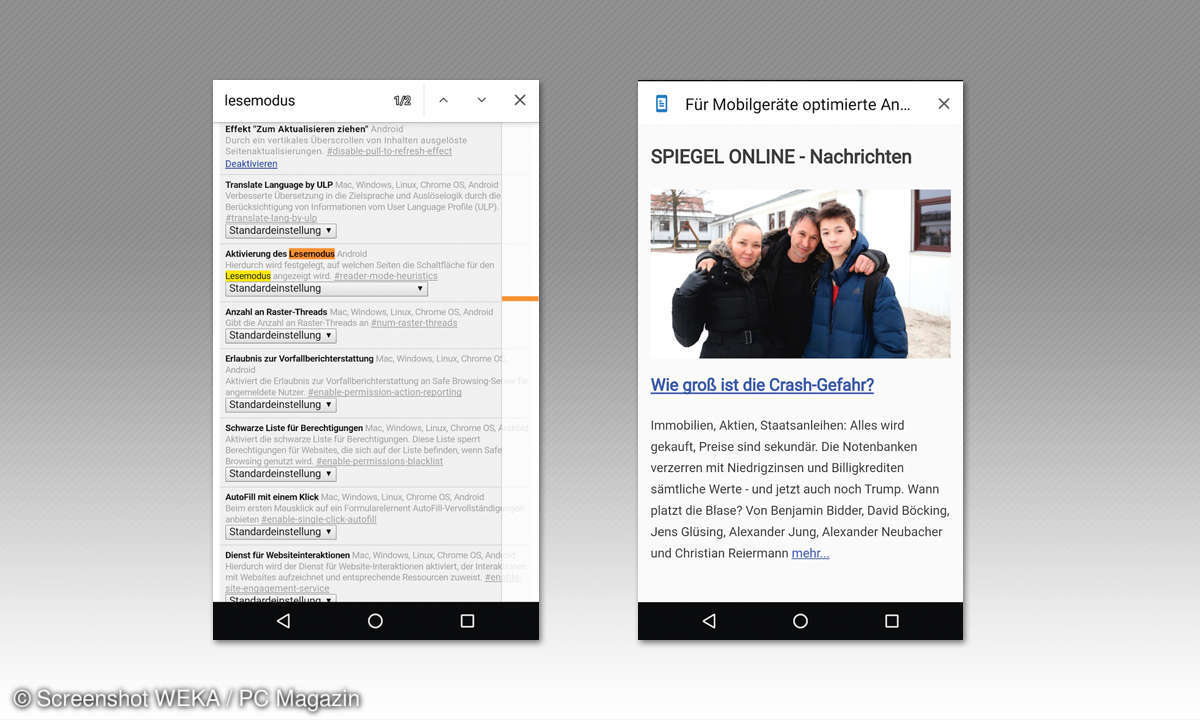Image resolution: width=1200 pixels, height=720 pixels.
Task: Expand the Anzahl an Raster-Threads dropdown
Action: tap(280, 336)
